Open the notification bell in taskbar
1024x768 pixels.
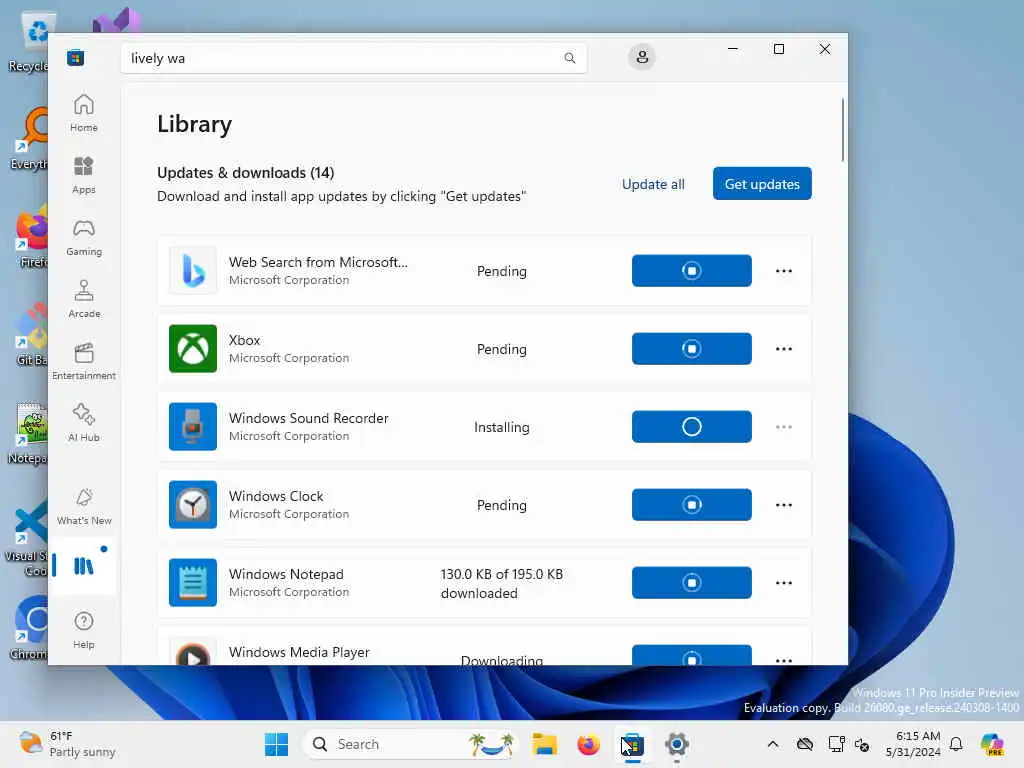tap(956, 744)
